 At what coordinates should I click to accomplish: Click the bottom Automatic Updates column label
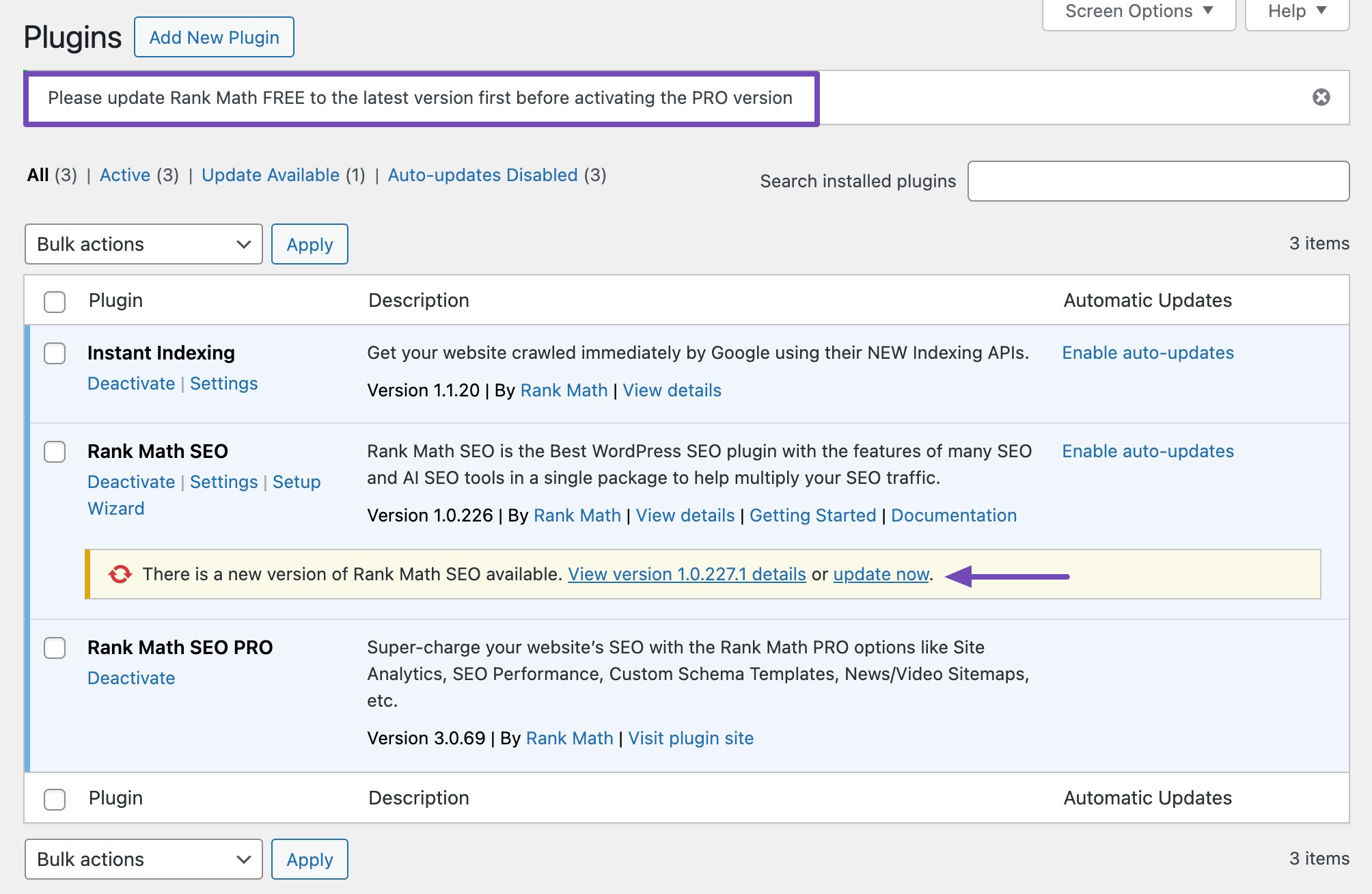[x=1148, y=798]
